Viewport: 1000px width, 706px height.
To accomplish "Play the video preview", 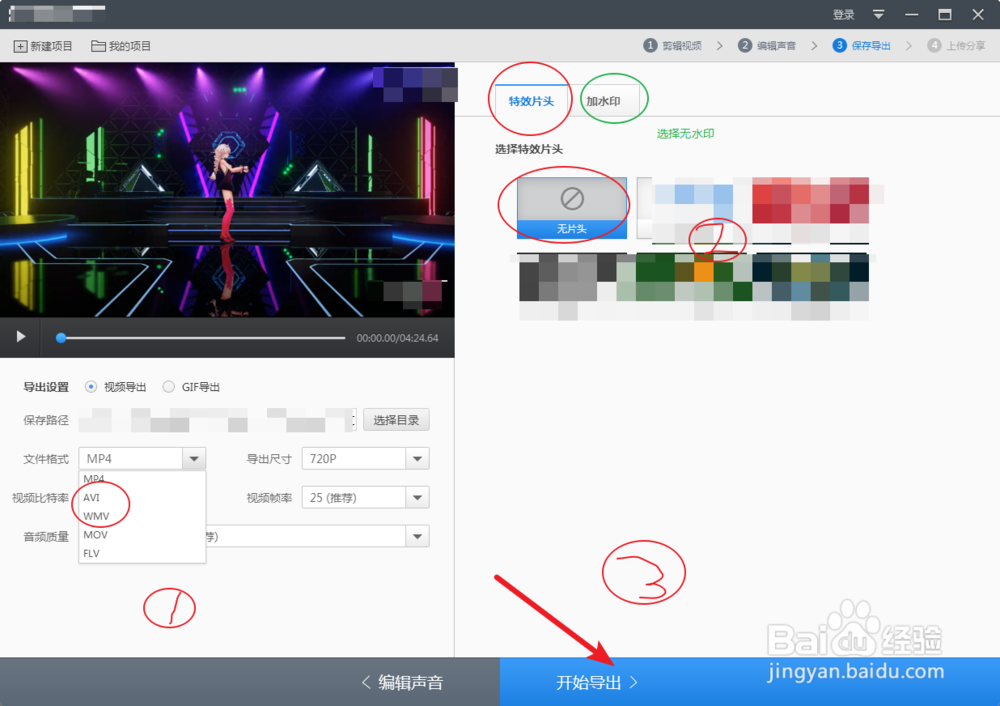I will (21, 337).
